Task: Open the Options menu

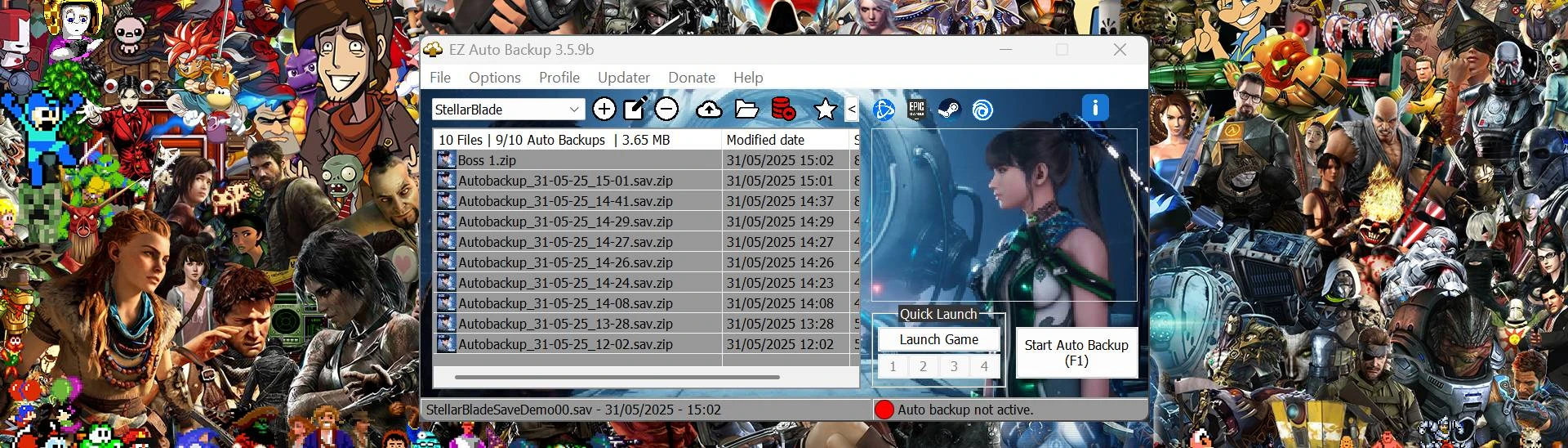Action: point(495,78)
